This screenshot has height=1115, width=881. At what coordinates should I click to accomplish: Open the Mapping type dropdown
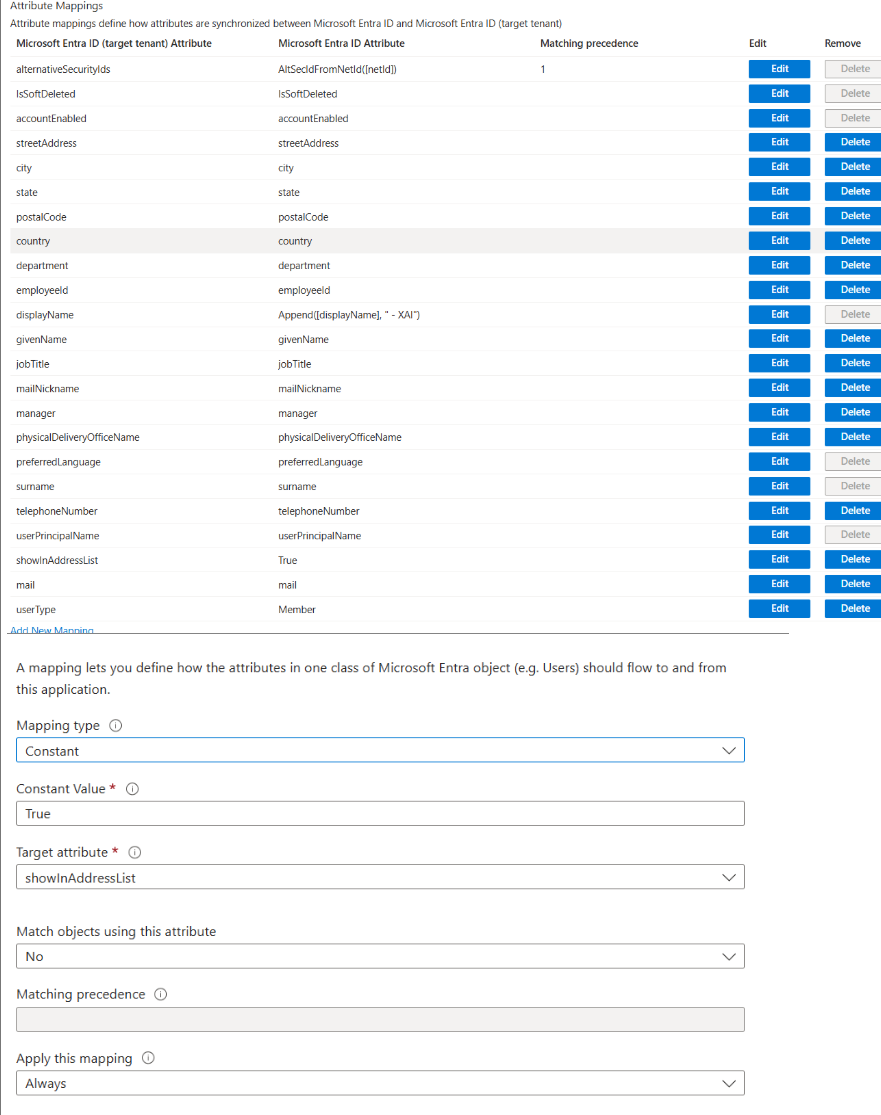380,750
